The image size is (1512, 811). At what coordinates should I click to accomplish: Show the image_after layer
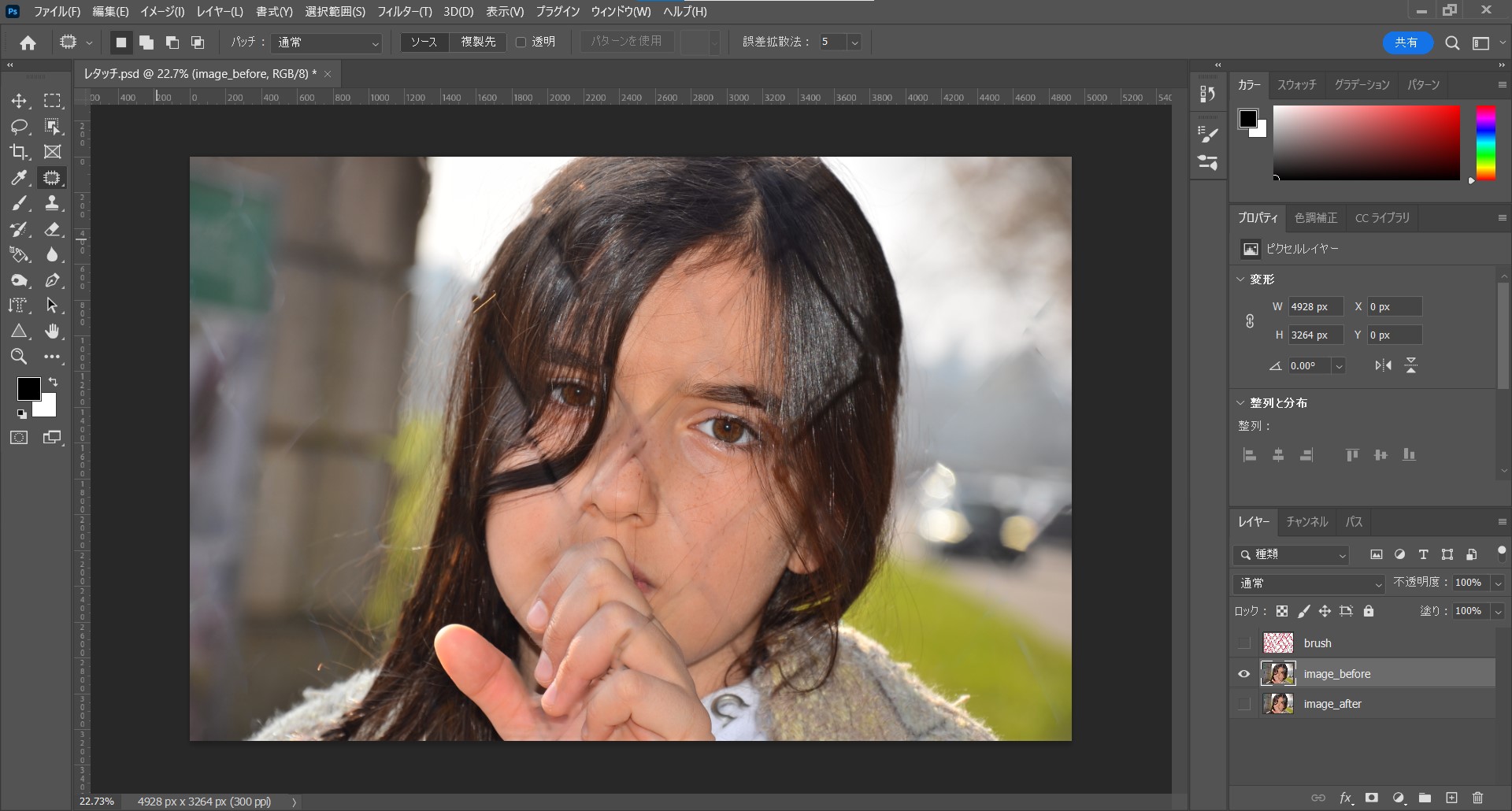1244,704
